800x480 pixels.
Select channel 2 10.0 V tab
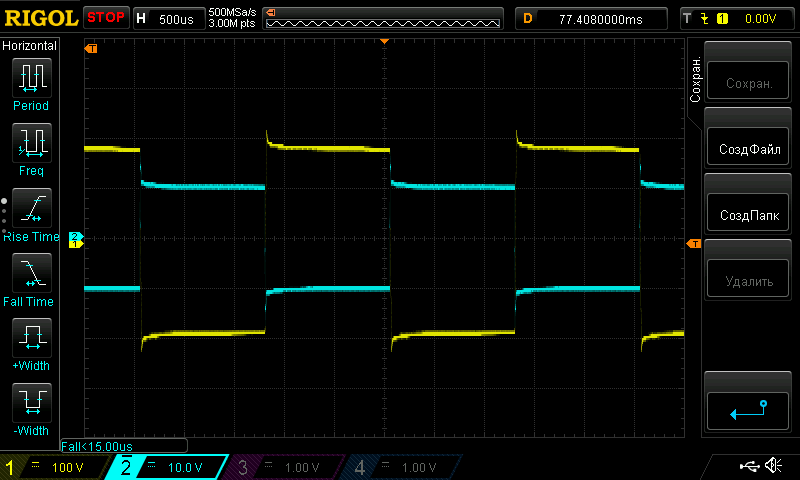pos(168,467)
